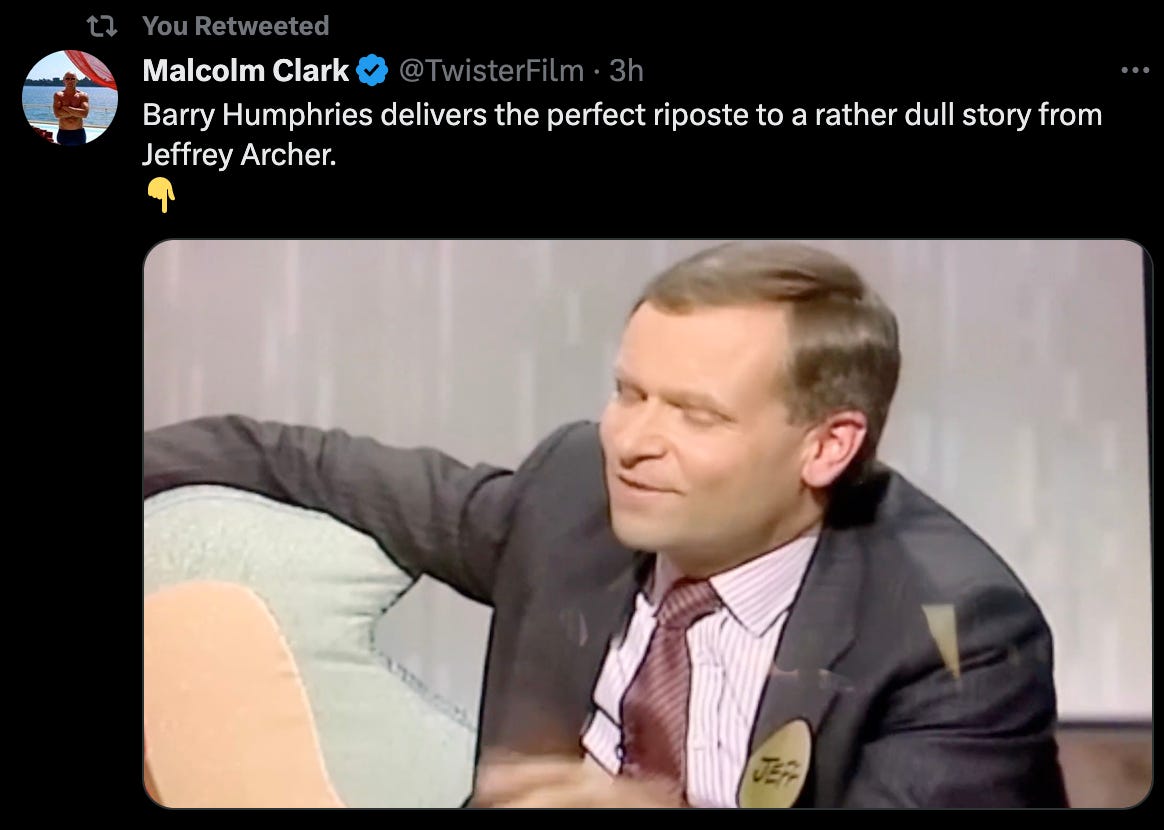Click the Malcolm Clark display name
Viewport: 1164px width, 830px height.
pyautogui.click(x=245, y=71)
